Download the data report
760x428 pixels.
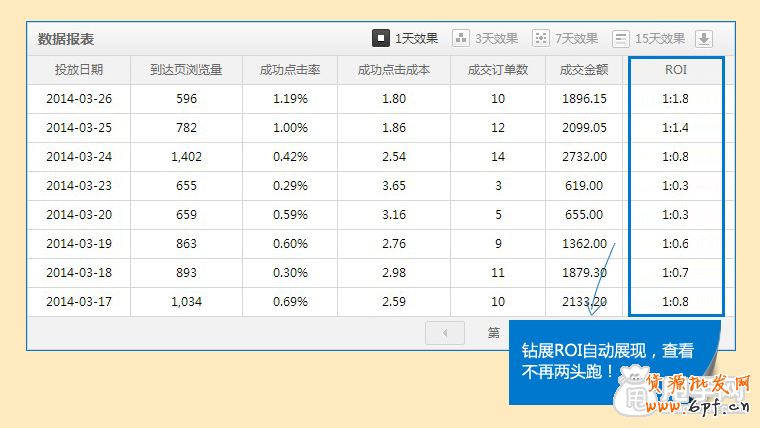point(704,39)
